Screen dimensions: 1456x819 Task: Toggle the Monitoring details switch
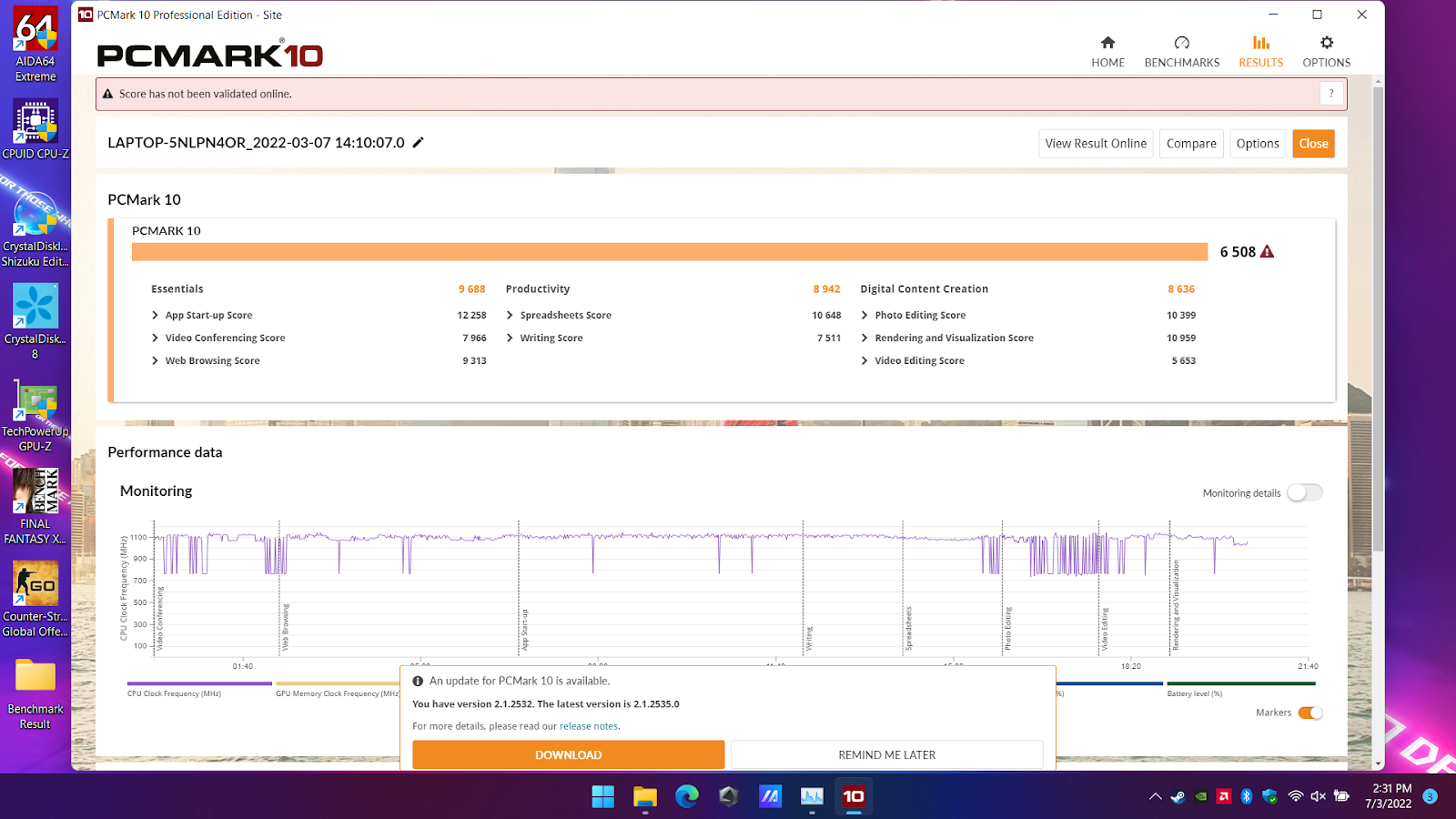click(1304, 492)
